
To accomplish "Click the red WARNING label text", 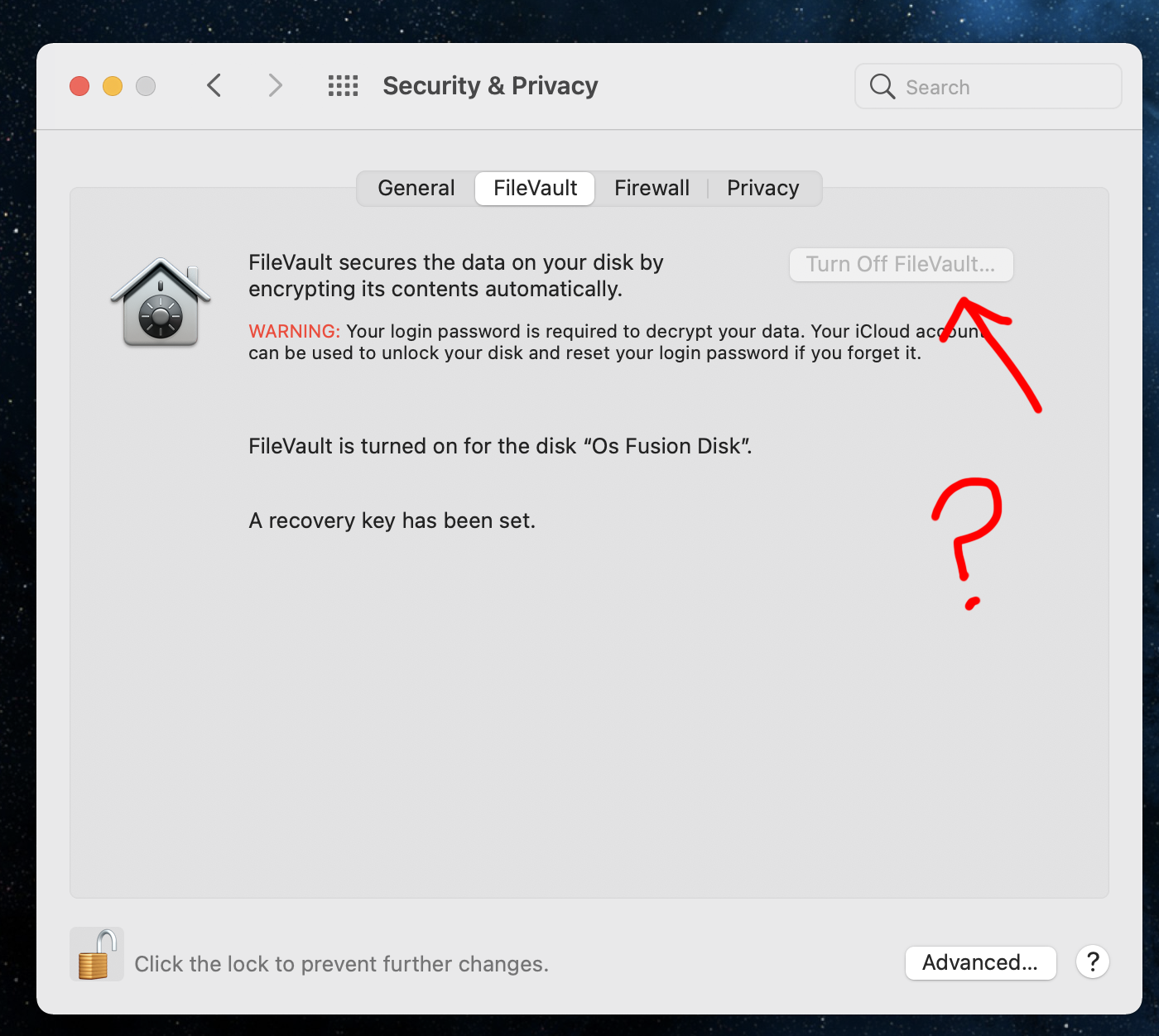I will click(x=295, y=331).
